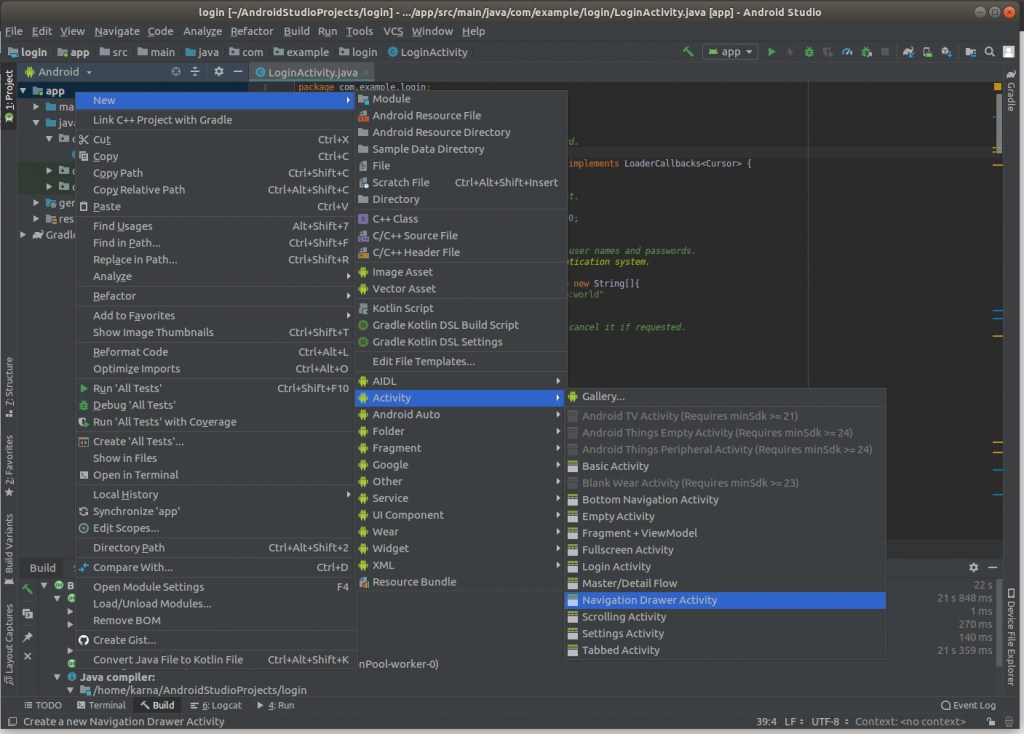Collapse the Java compiler tree node
This screenshot has height=734, width=1024.
pos(57,677)
